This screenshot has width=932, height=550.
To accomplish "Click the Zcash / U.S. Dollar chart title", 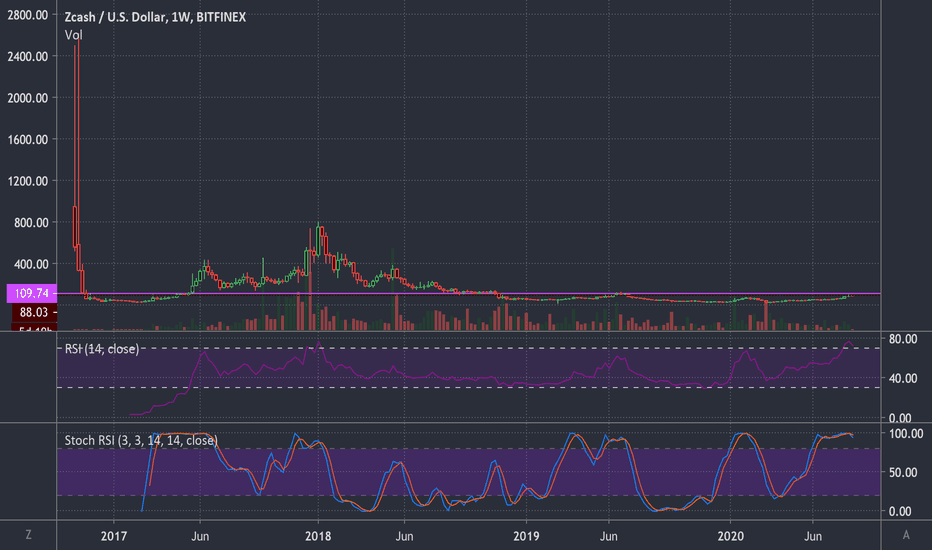I will [155, 17].
